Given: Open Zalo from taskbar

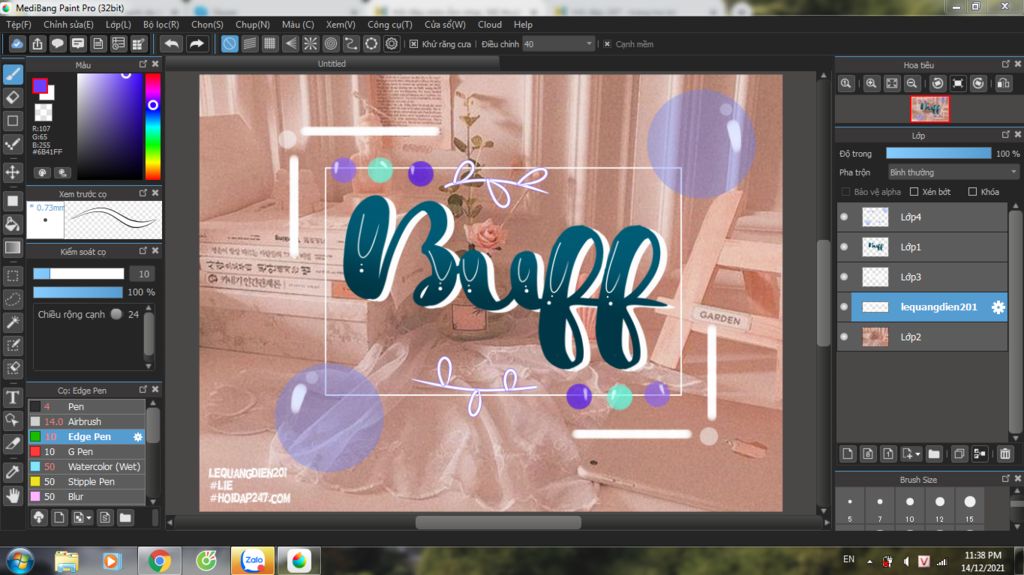Looking at the screenshot, I should coord(253,561).
